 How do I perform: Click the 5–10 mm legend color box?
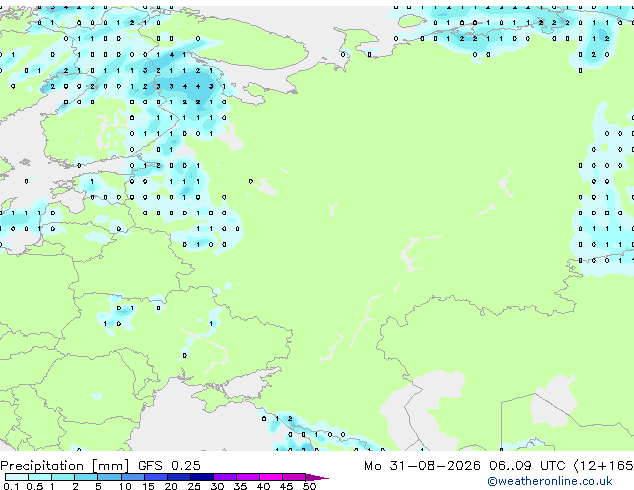pyautogui.click(x=109, y=477)
